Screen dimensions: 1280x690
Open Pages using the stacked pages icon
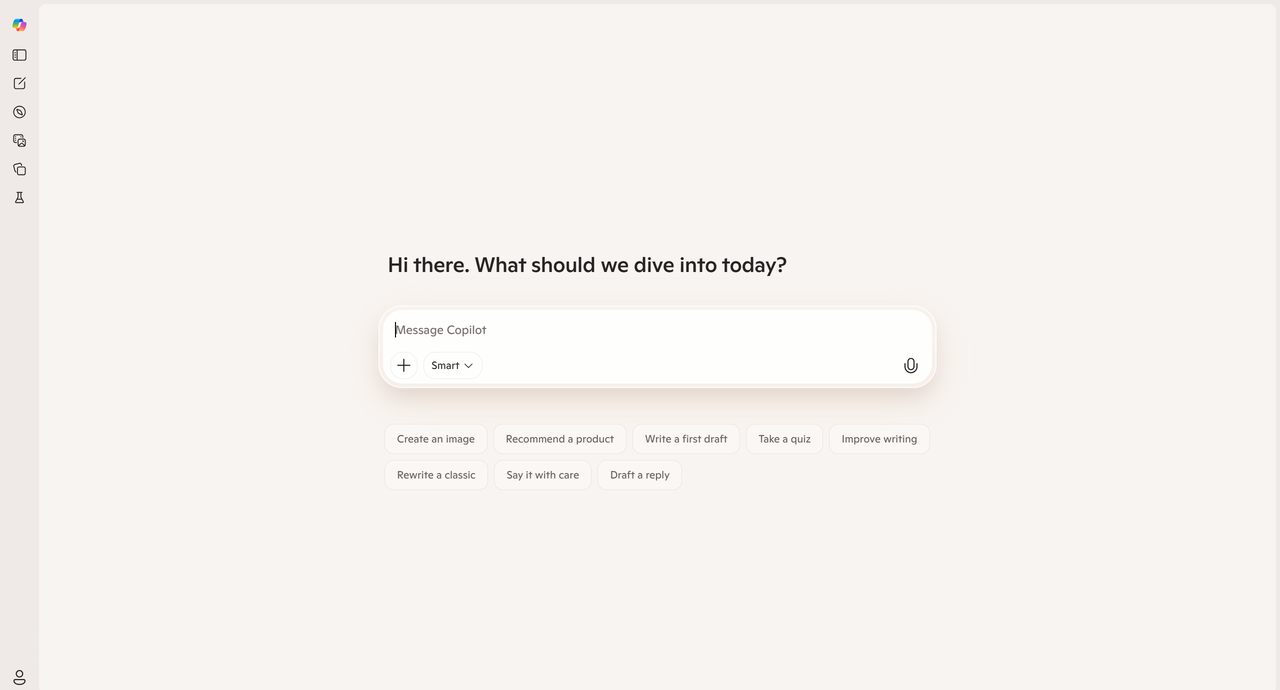coord(19,169)
